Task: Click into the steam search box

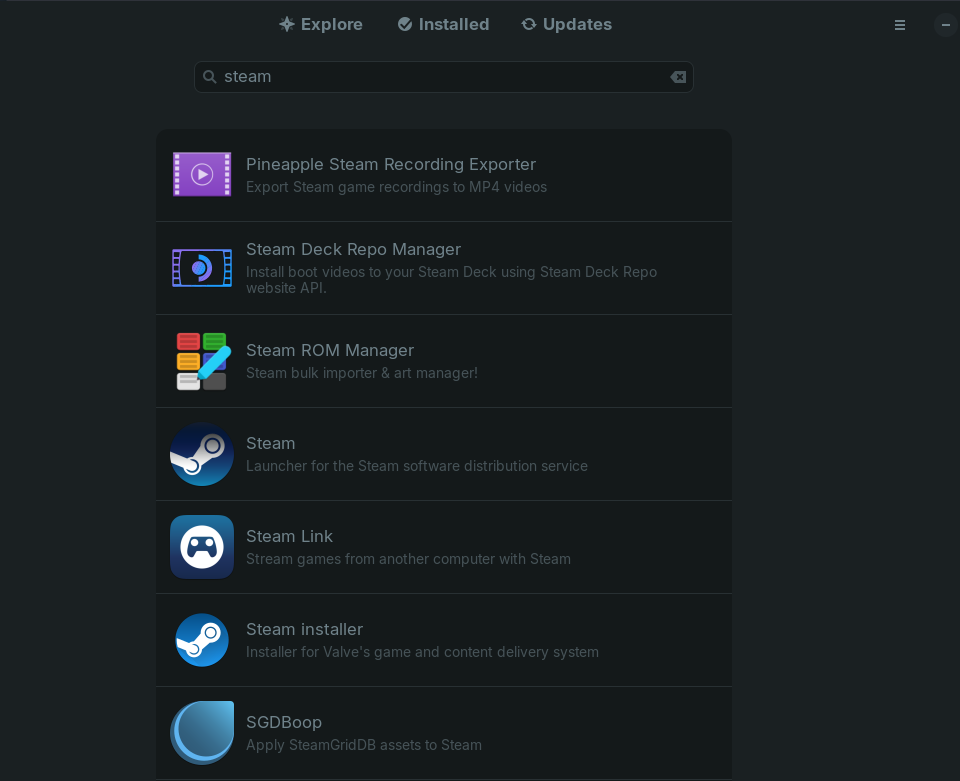Action: pyautogui.click(x=440, y=77)
